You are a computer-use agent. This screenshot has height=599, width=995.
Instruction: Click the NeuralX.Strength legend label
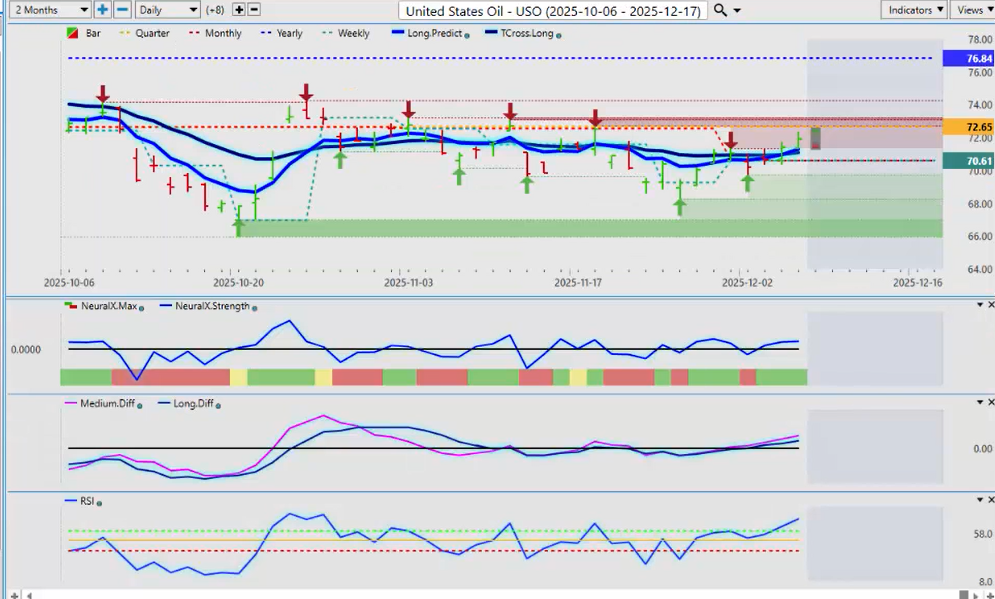tap(210, 304)
